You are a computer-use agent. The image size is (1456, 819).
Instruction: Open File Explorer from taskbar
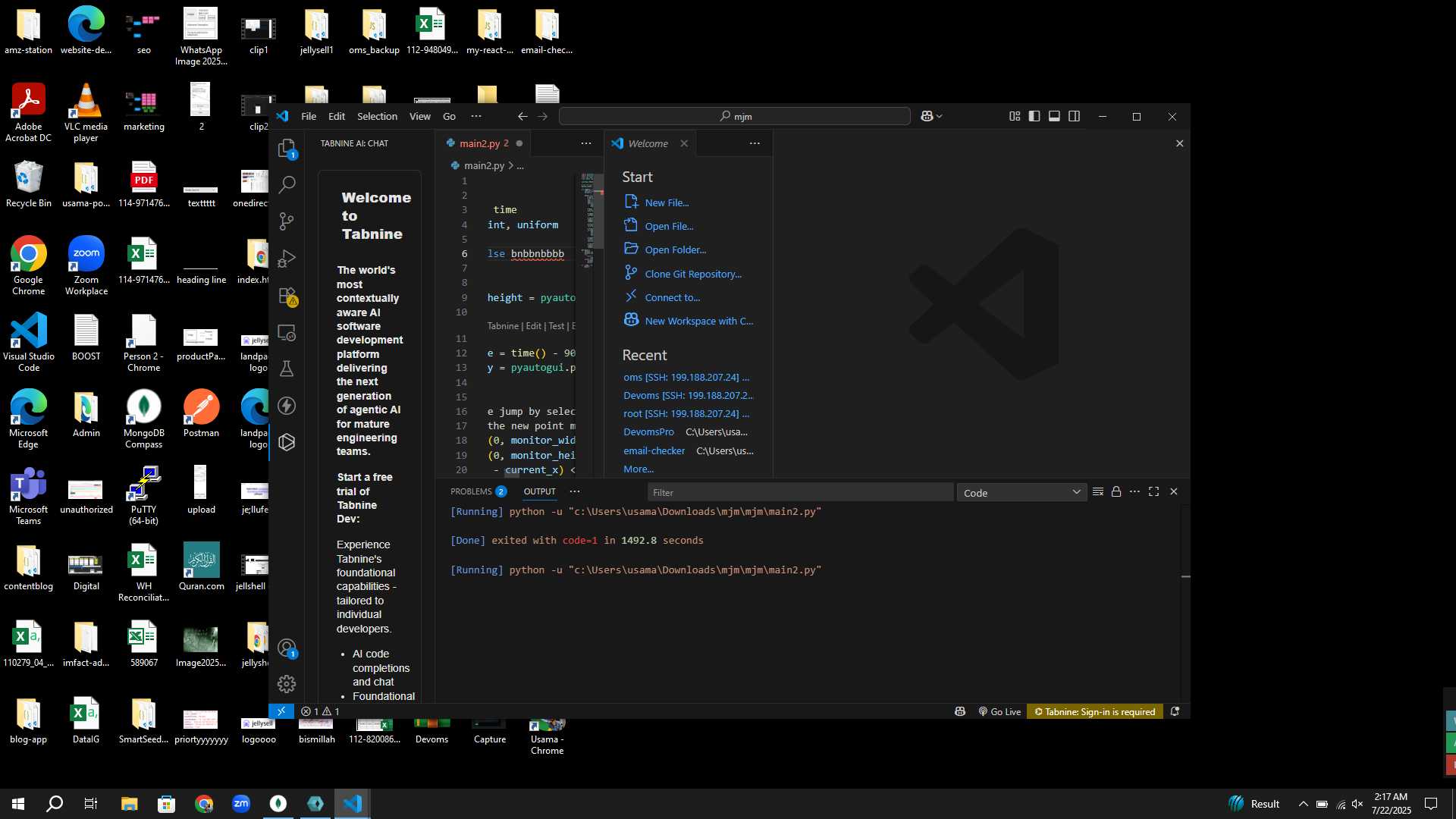tap(129, 804)
